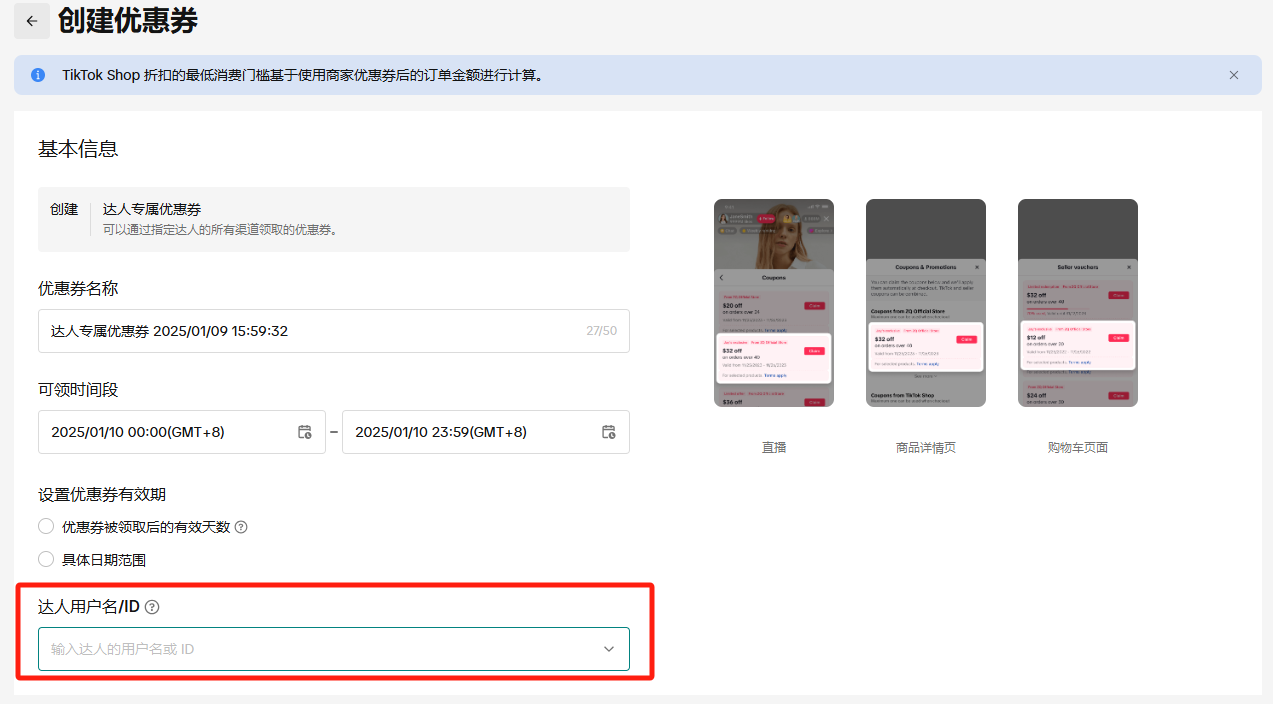
Task: Open the start date calendar icon
Action: [305, 432]
